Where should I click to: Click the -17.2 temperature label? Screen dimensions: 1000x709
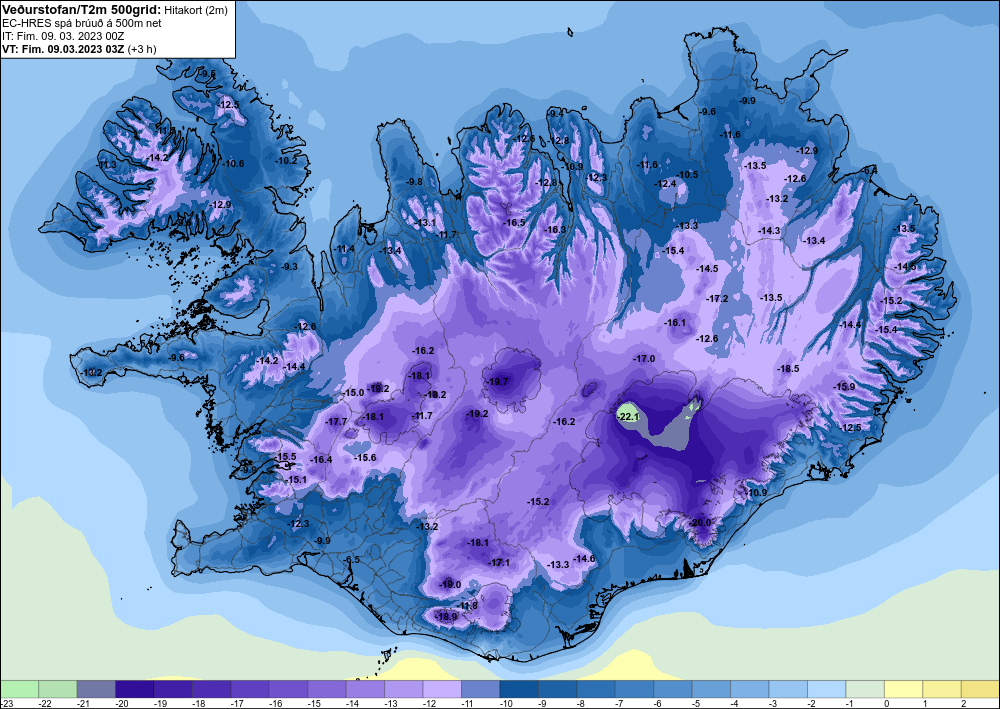pyautogui.click(x=717, y=298)
